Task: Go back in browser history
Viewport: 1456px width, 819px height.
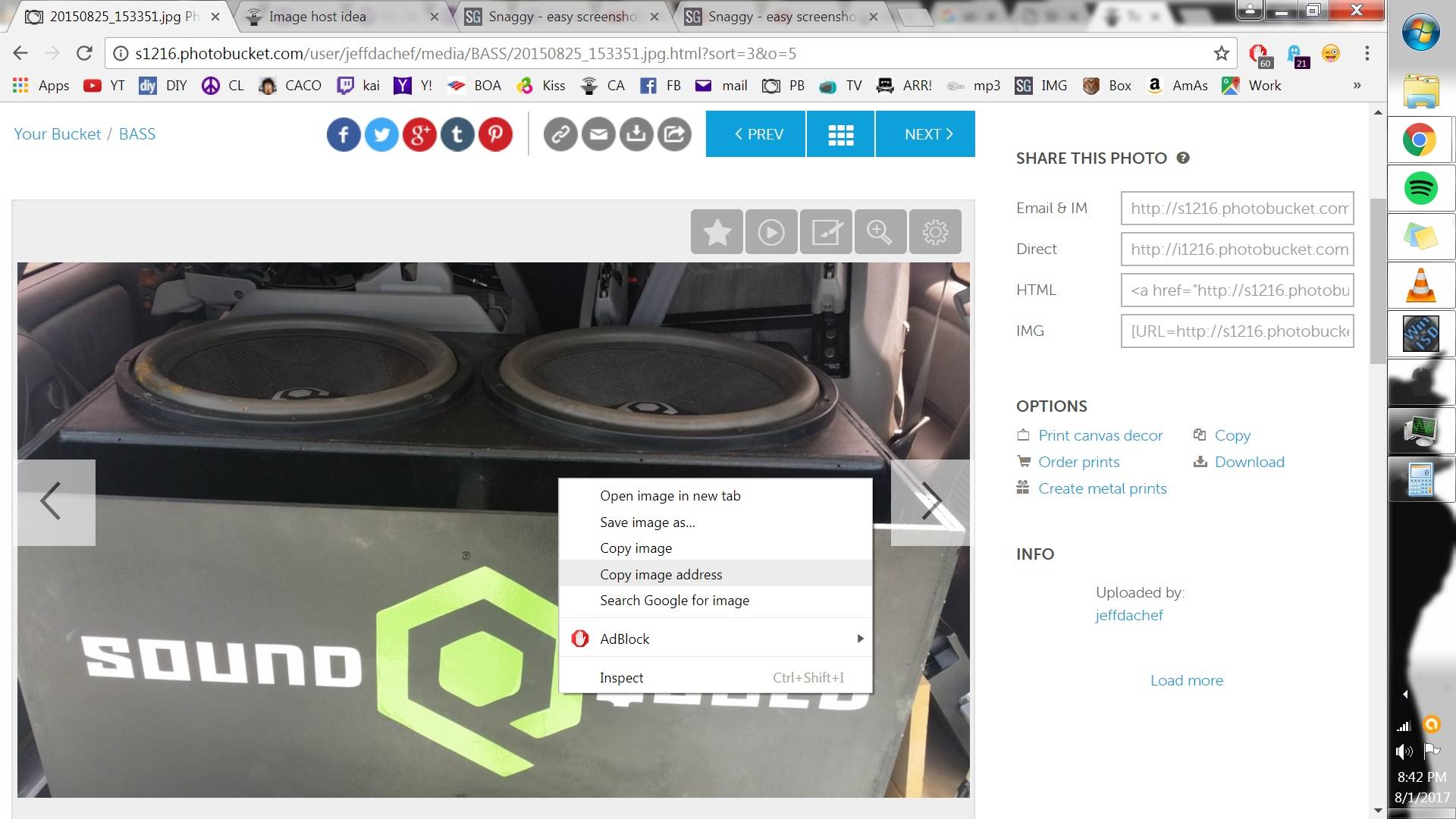Action: [x=20, y=53]
